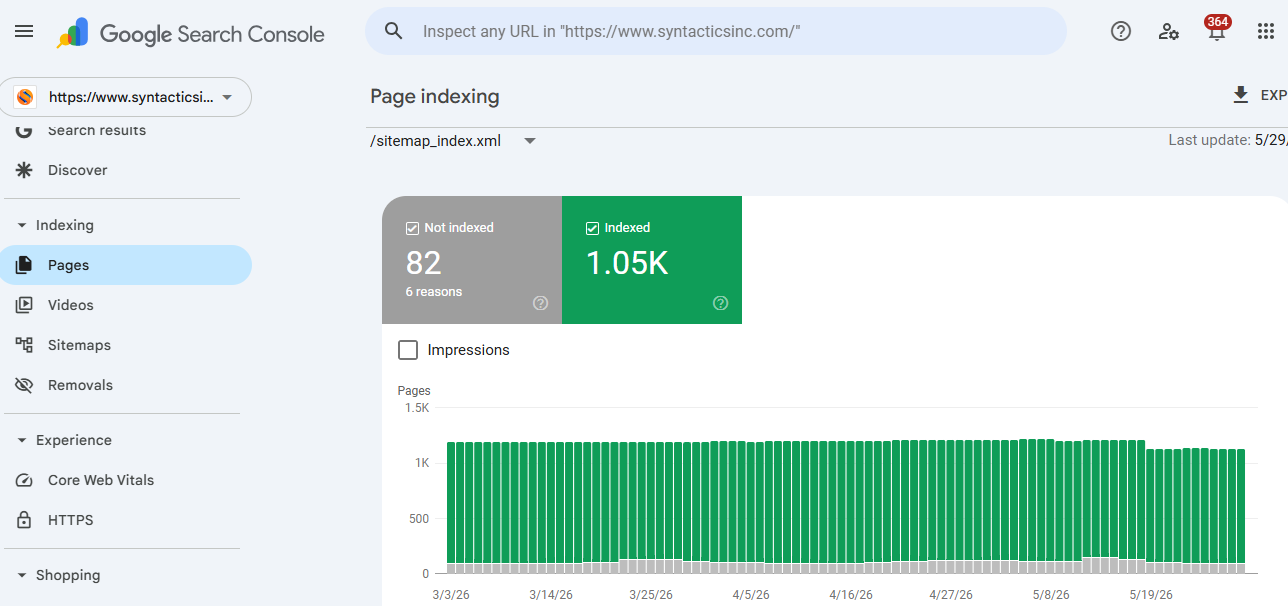Click the Page indexing heading

click(435, 96)
